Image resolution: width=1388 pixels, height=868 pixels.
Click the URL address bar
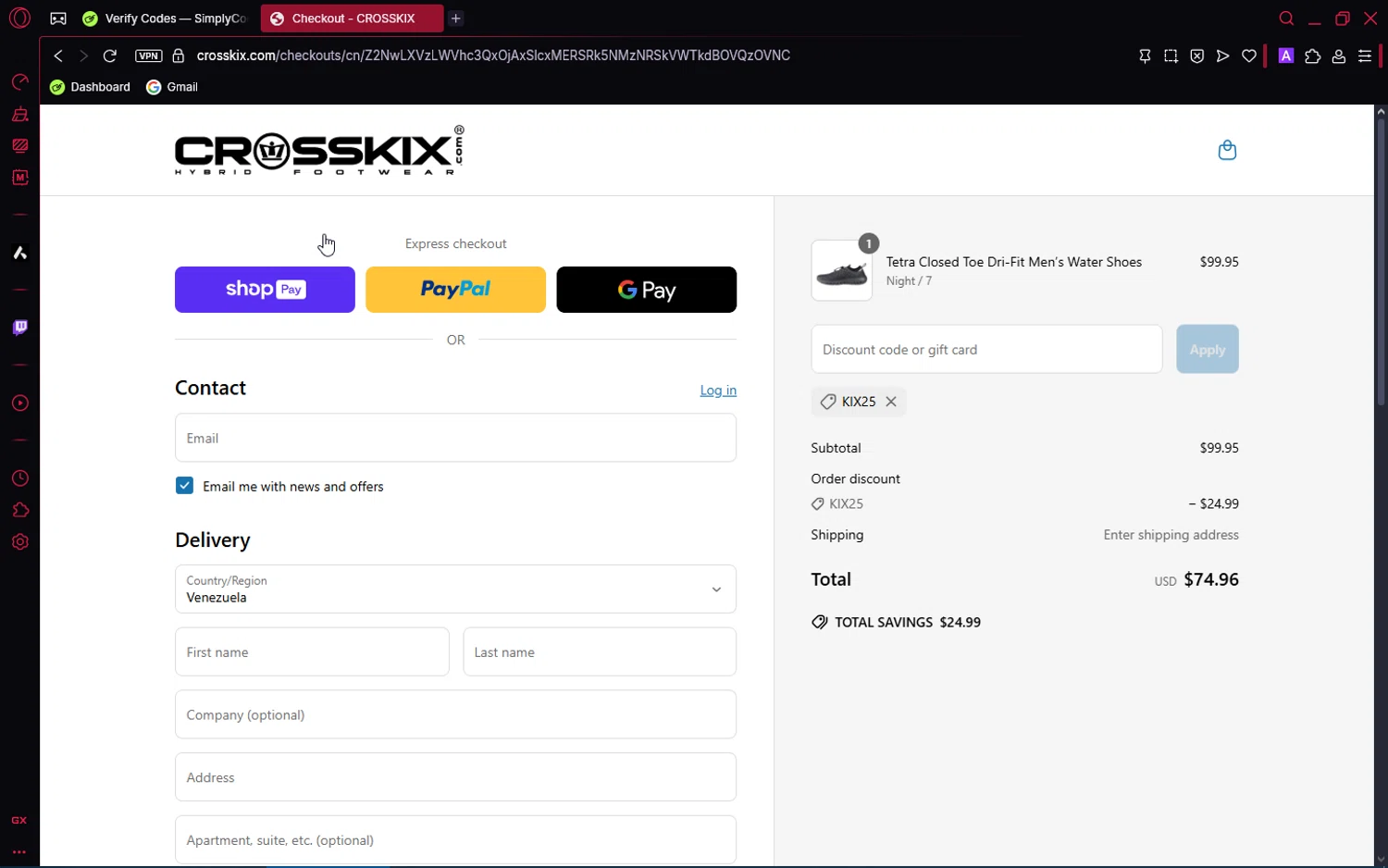click(x=493, y=56)
